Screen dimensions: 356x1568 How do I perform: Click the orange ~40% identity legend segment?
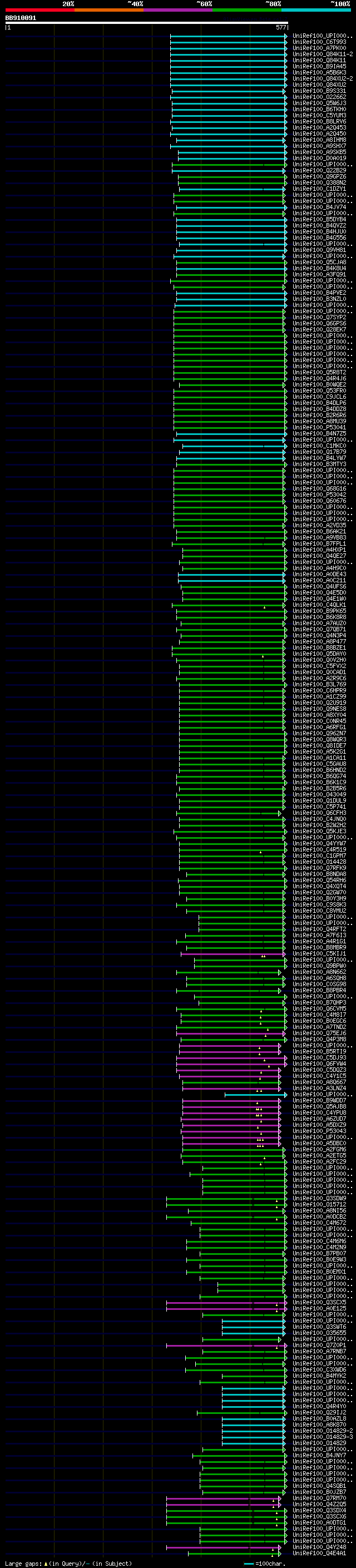109,10
